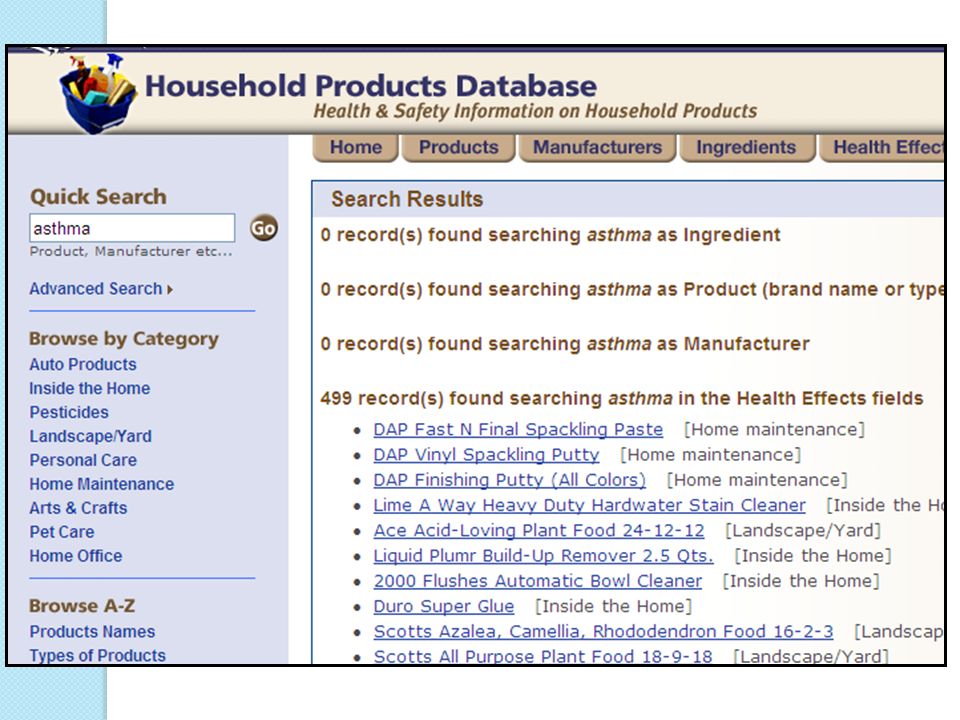Open Ace Acid-Loving Plant Food 24-12-12
The width and height of the screenshot is (960, 720).
pyautogui.click(x=539, y=530)
